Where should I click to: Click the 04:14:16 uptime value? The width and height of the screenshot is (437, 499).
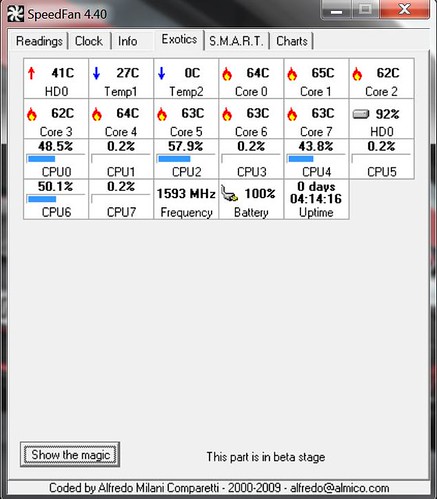[316, 199]
